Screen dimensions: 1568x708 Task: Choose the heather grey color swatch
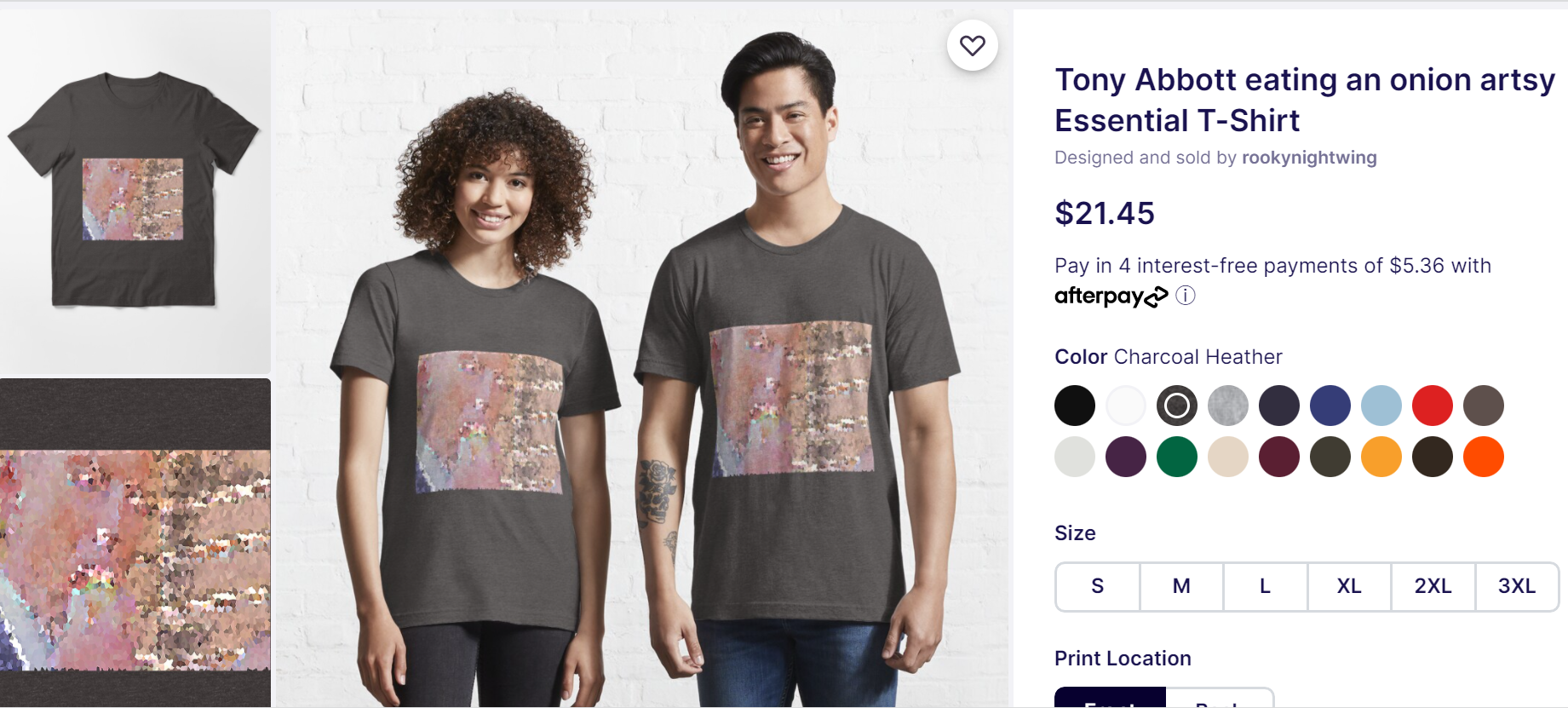(1228, 406)
